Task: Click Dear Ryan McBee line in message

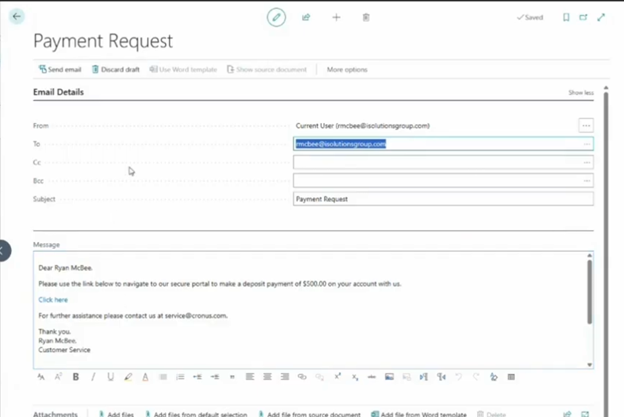Action: [65, 268]
